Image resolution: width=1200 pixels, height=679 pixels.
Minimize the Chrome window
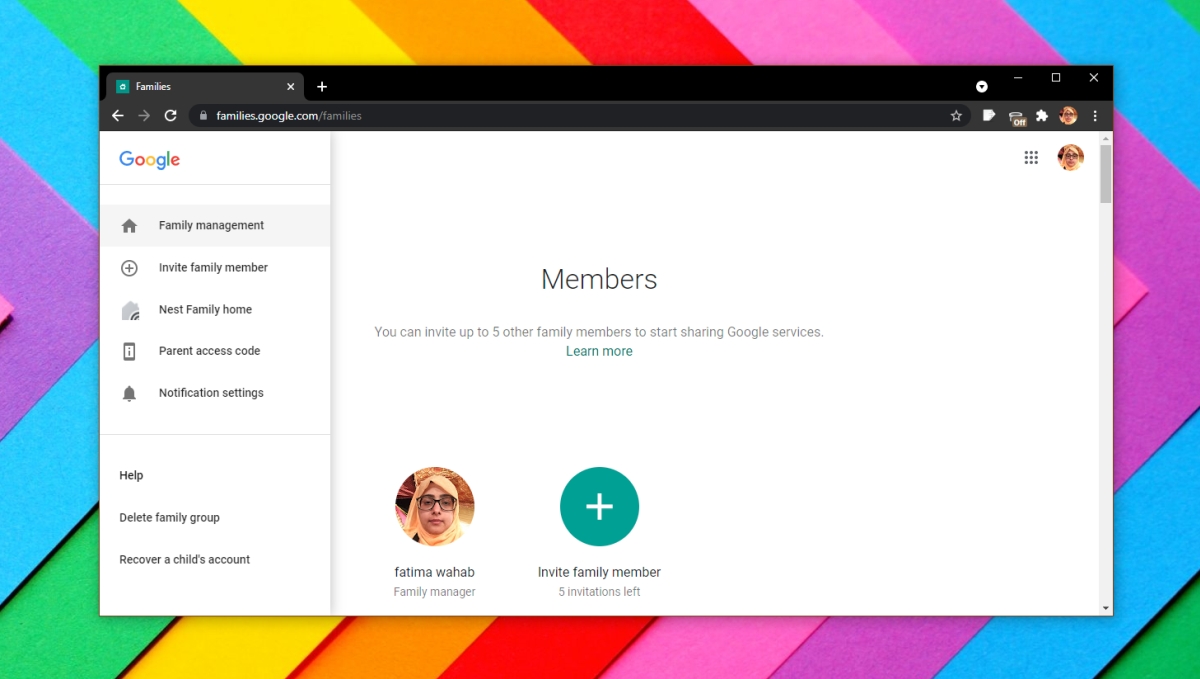click(x=1018, y=78)
